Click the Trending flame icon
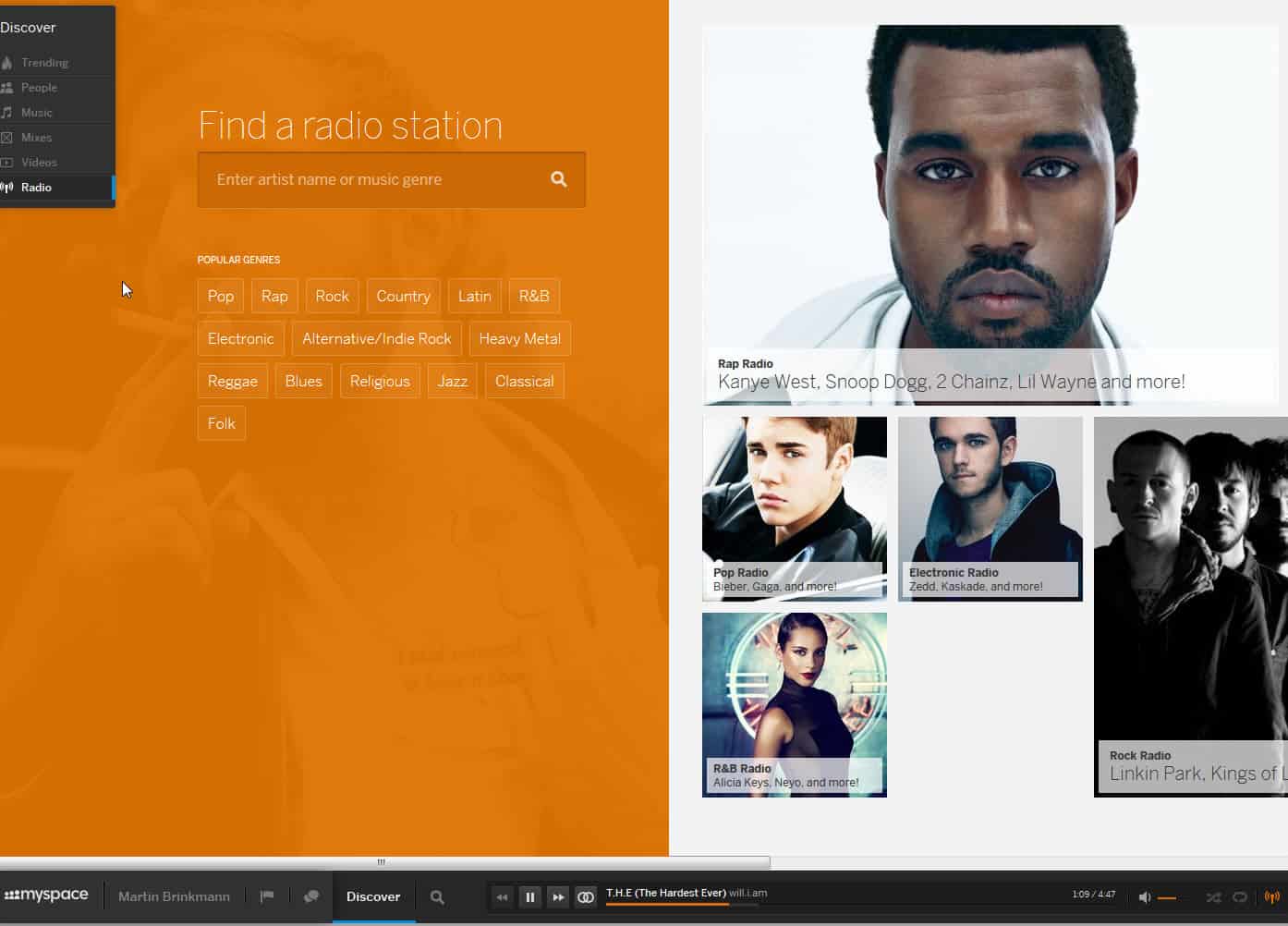The image size is (1288, 926). [x=7, y=63]
